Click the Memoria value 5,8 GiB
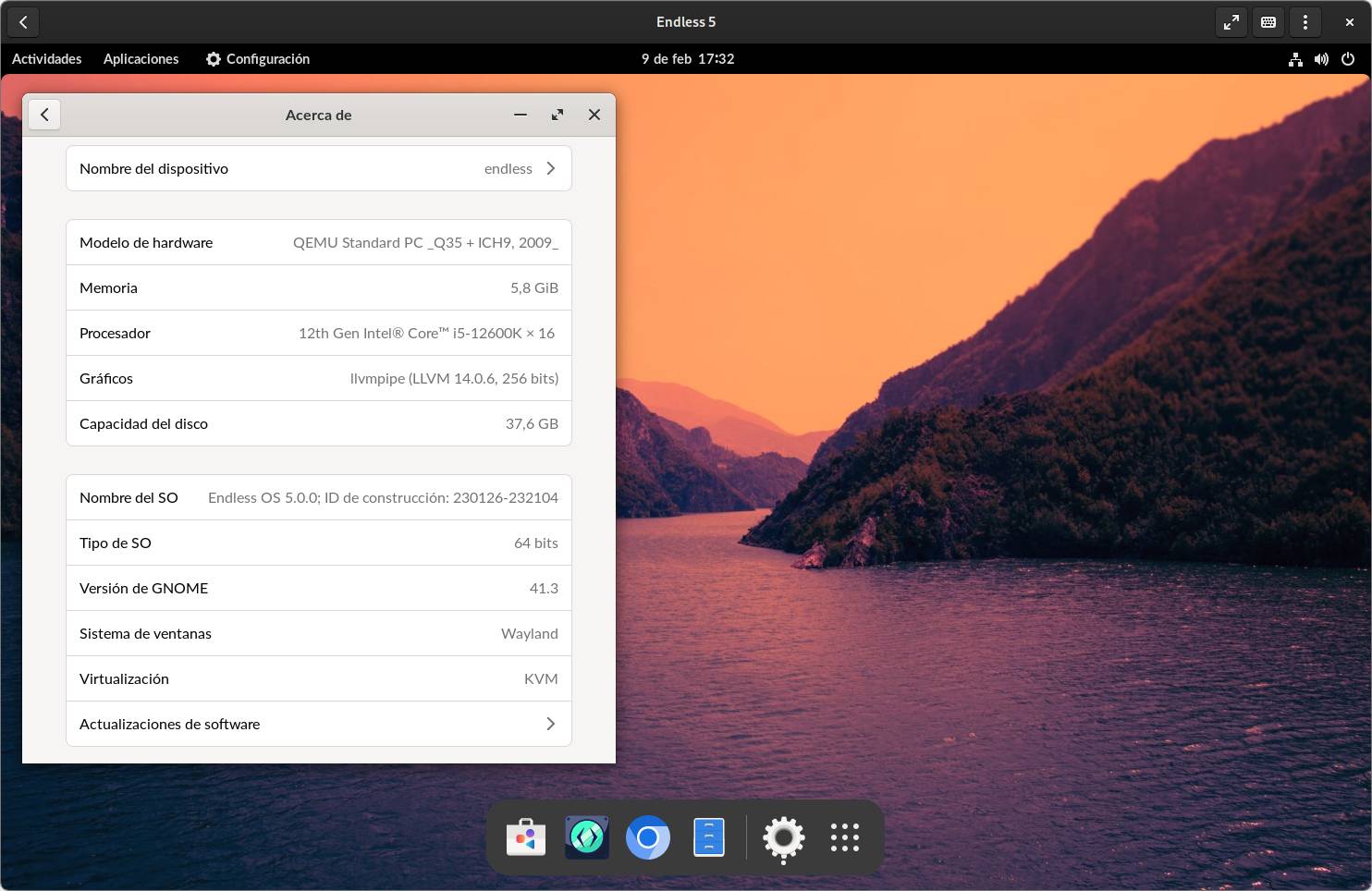 pos(534,287)
